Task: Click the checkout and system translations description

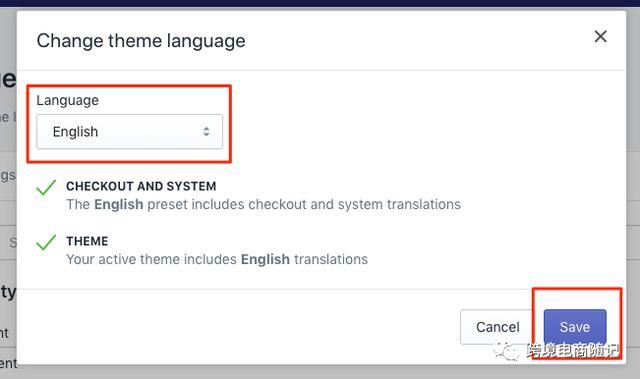Action: point(263,204)
